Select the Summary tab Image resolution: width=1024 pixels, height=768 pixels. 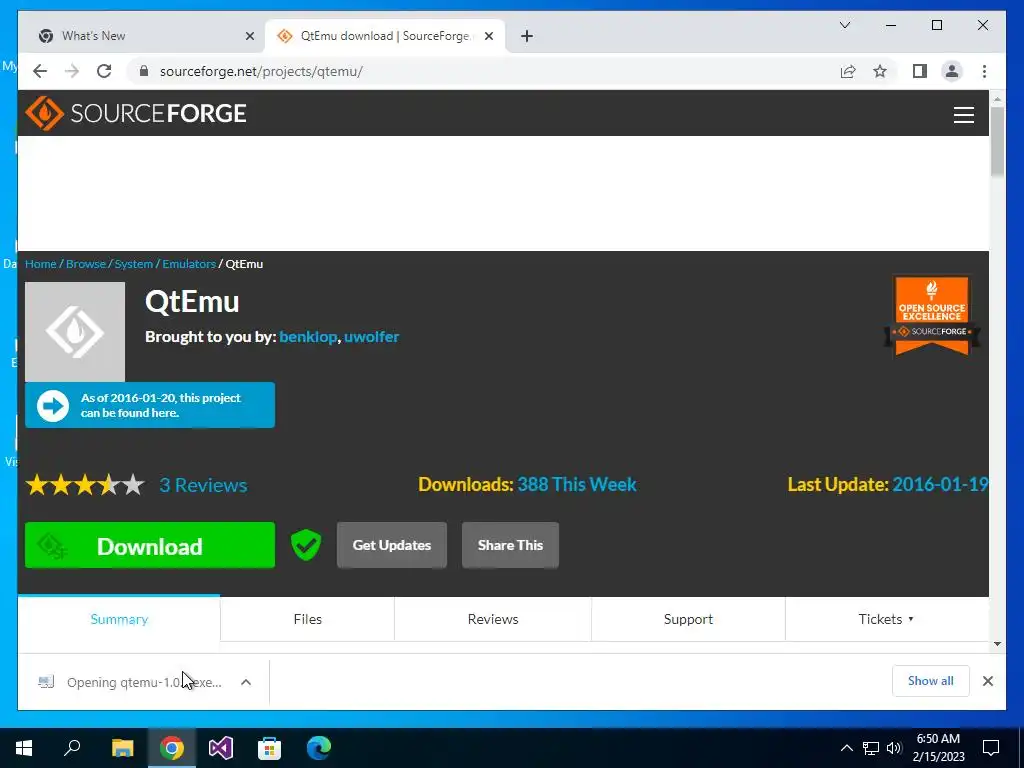pos(119,619)
